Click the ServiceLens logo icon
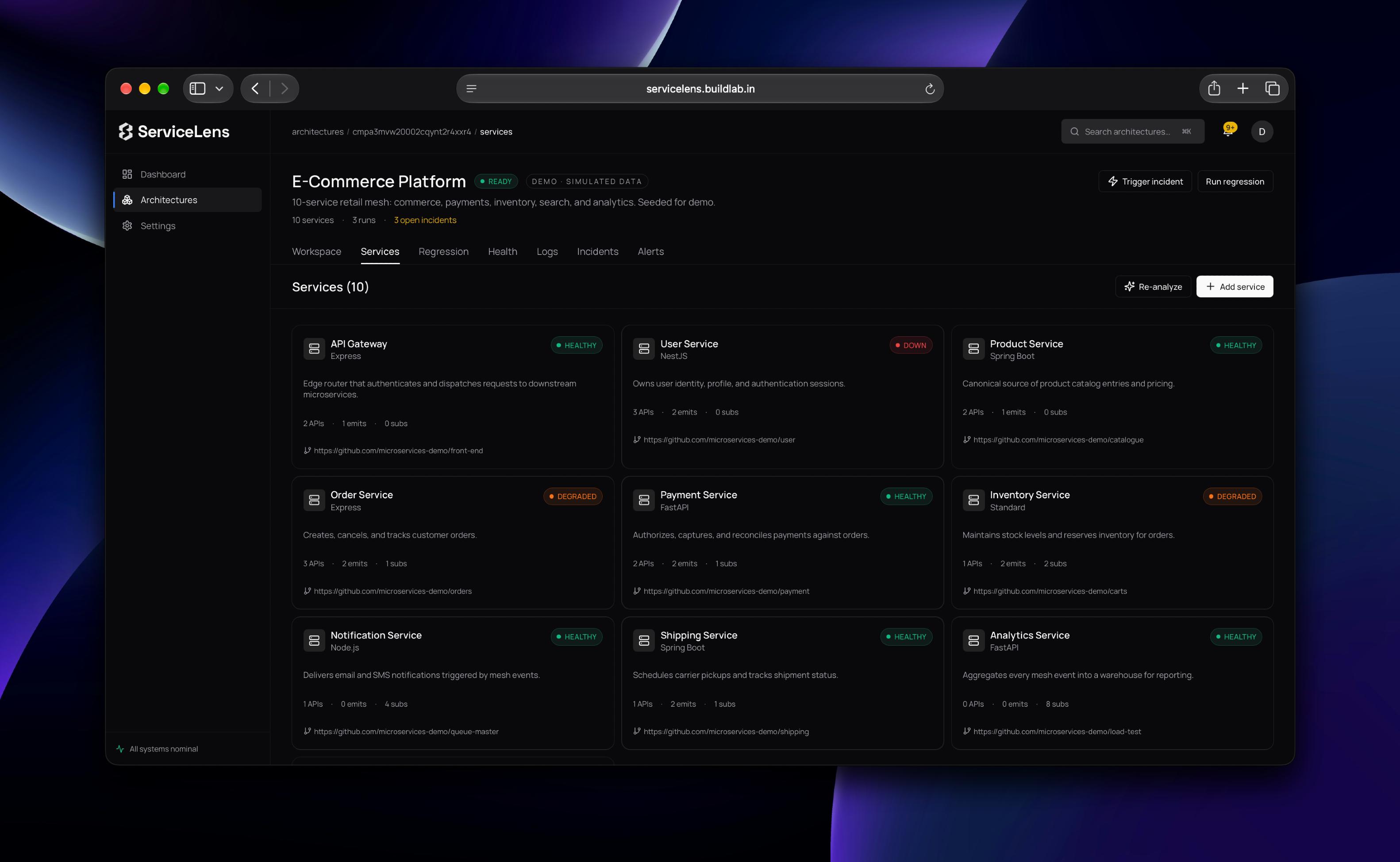This screenshot has height=862, width=1400. [x=125, y=132]
